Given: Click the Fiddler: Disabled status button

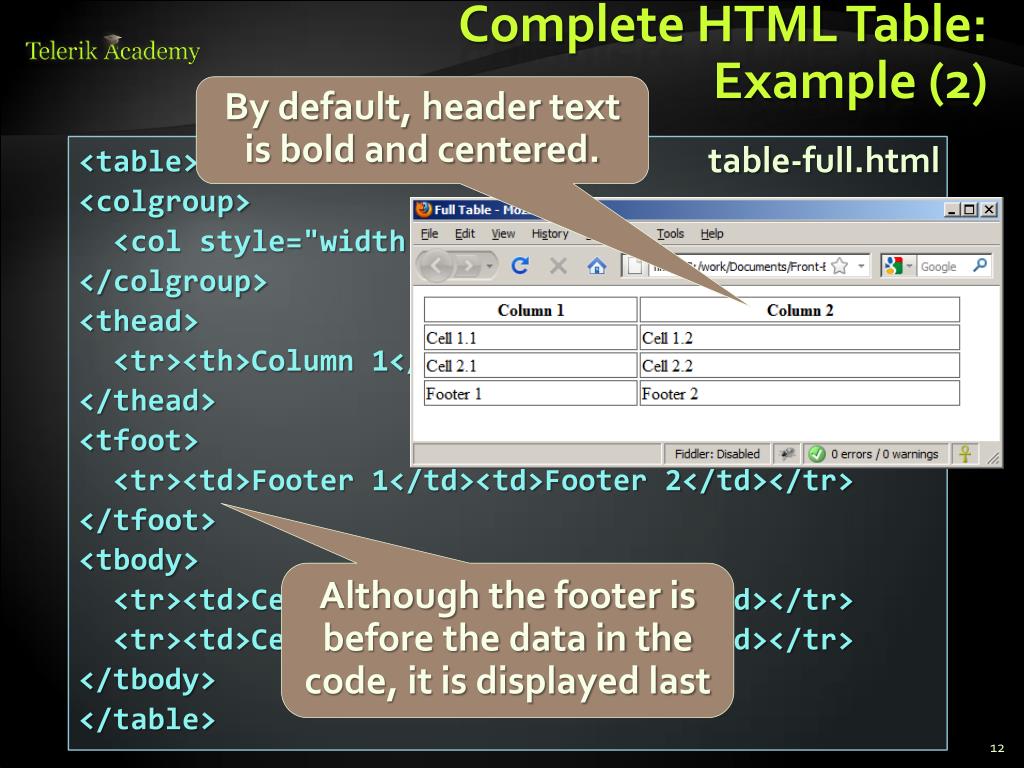Looking at the screenshot, I should tap(717, 454).
